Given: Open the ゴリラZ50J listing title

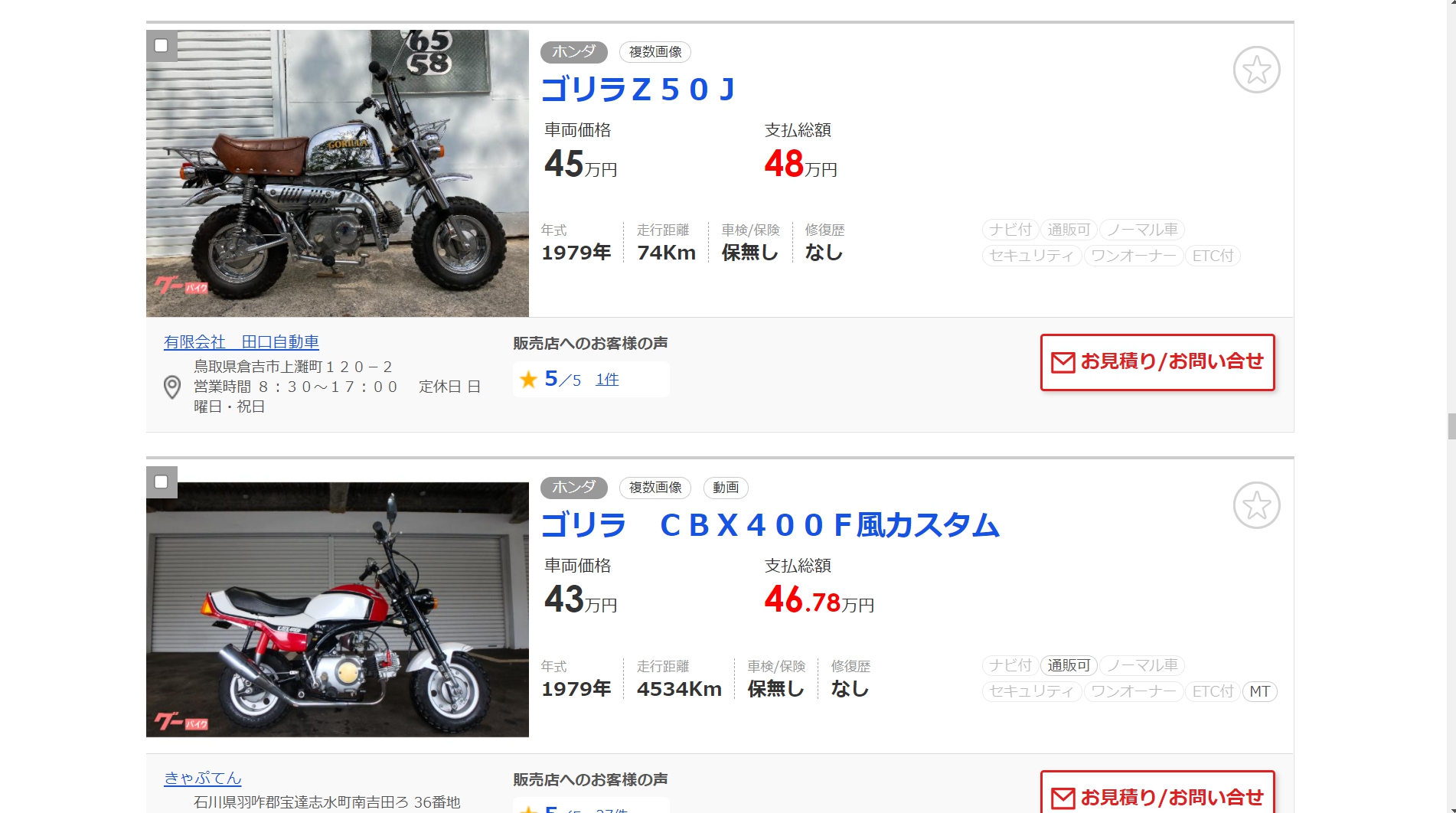Looking at the screenshot, I should point(638,90).
